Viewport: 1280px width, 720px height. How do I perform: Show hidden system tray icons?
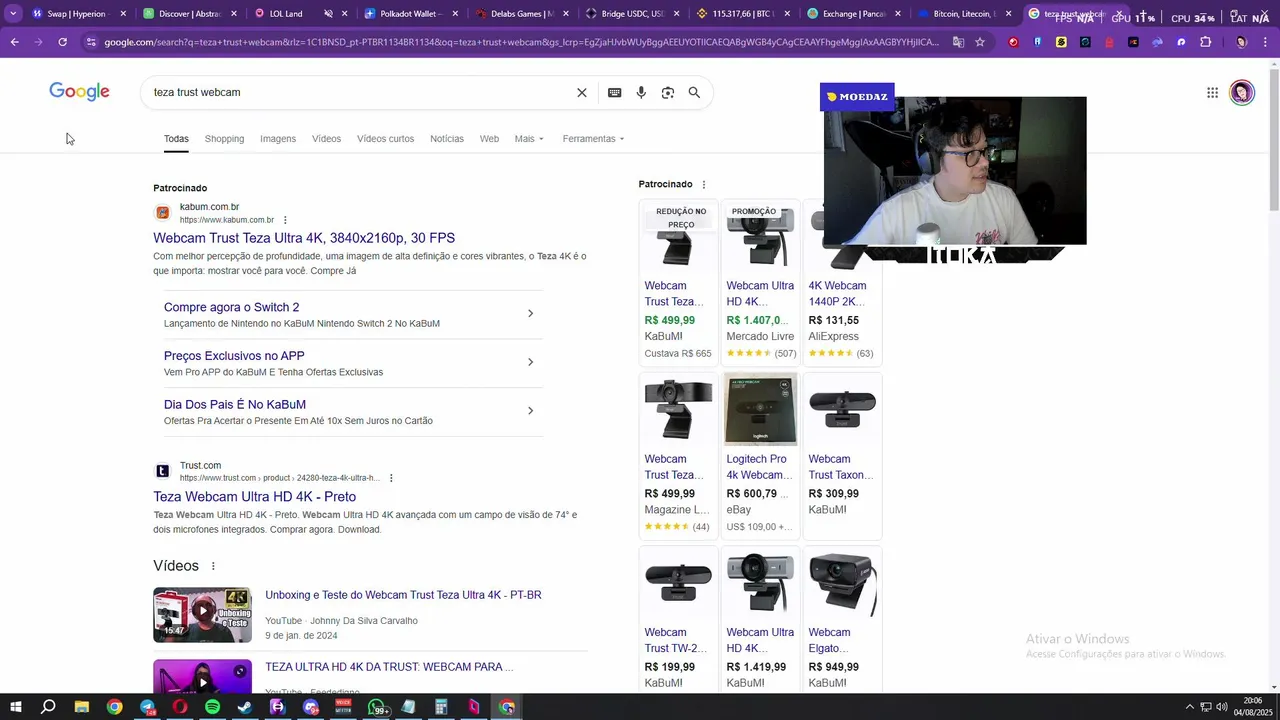coord(1189,707)
